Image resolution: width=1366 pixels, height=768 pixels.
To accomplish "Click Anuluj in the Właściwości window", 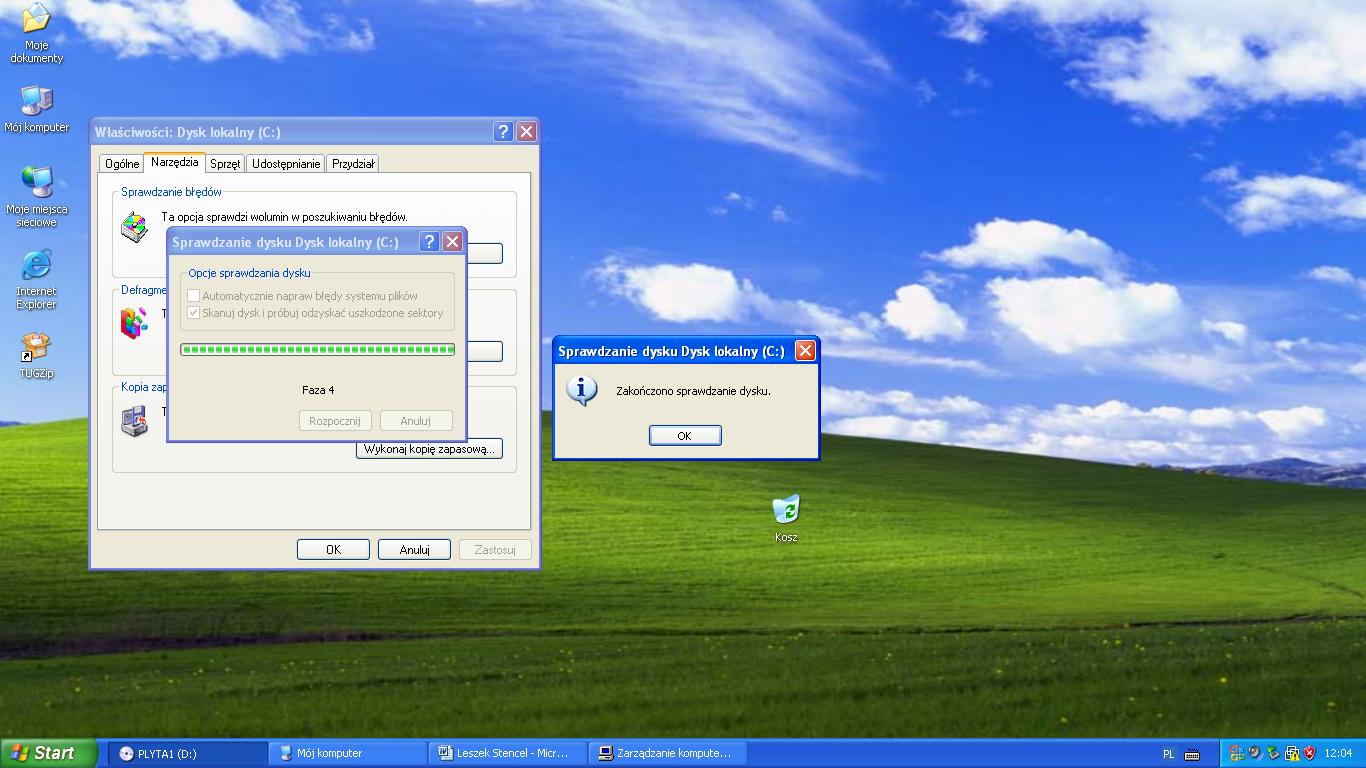I will (x=414, y=549).
